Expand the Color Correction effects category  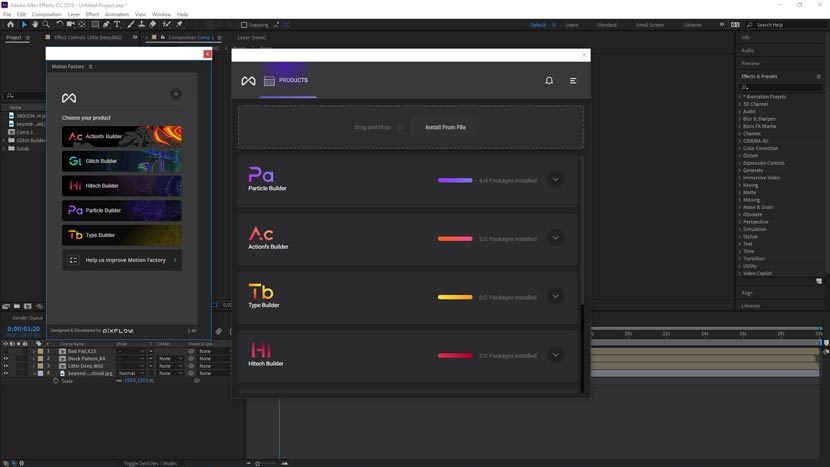click(x=740, y=148)
